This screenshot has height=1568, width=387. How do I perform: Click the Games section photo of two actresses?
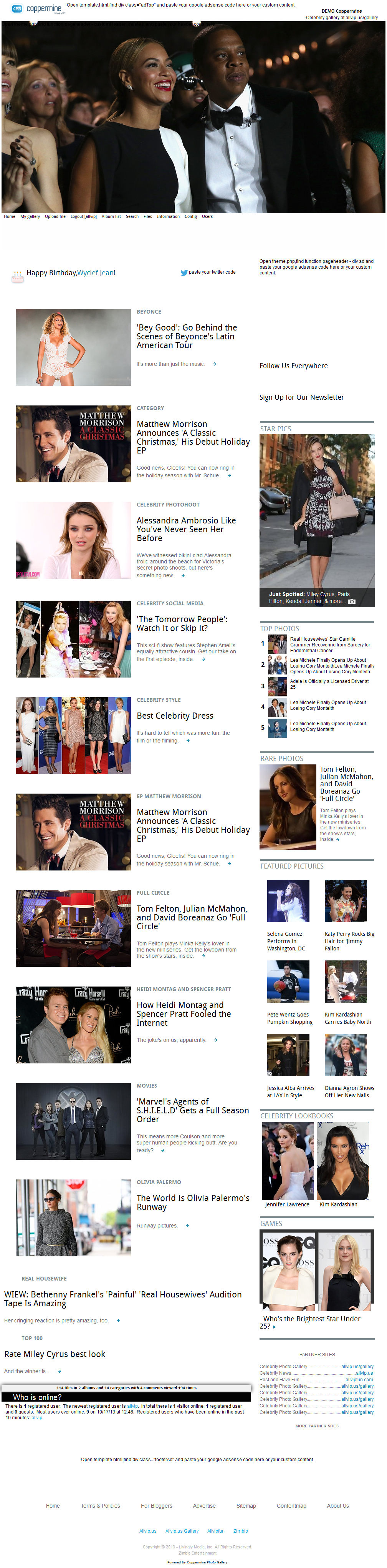(317, 1270)
